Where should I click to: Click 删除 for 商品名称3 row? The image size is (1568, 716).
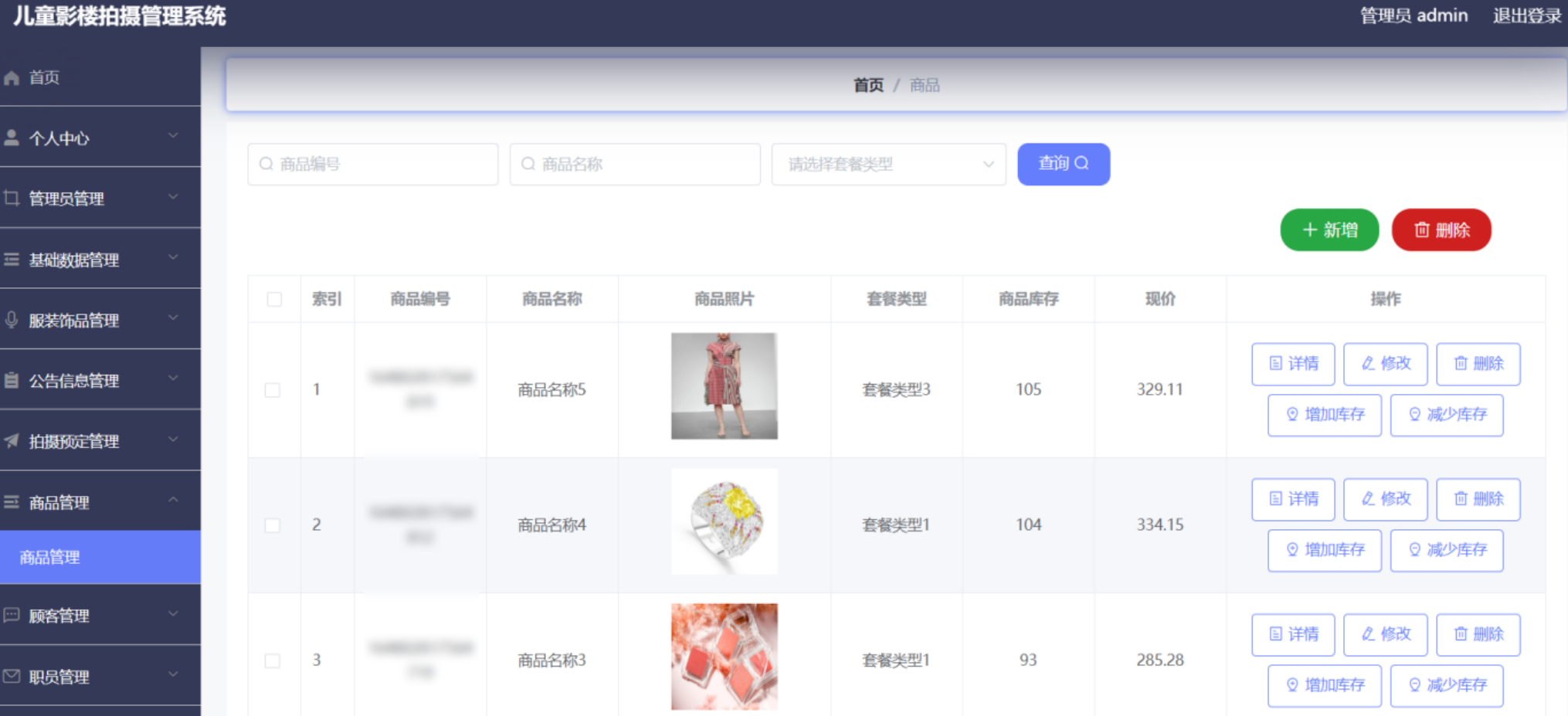click(1478, 634)
